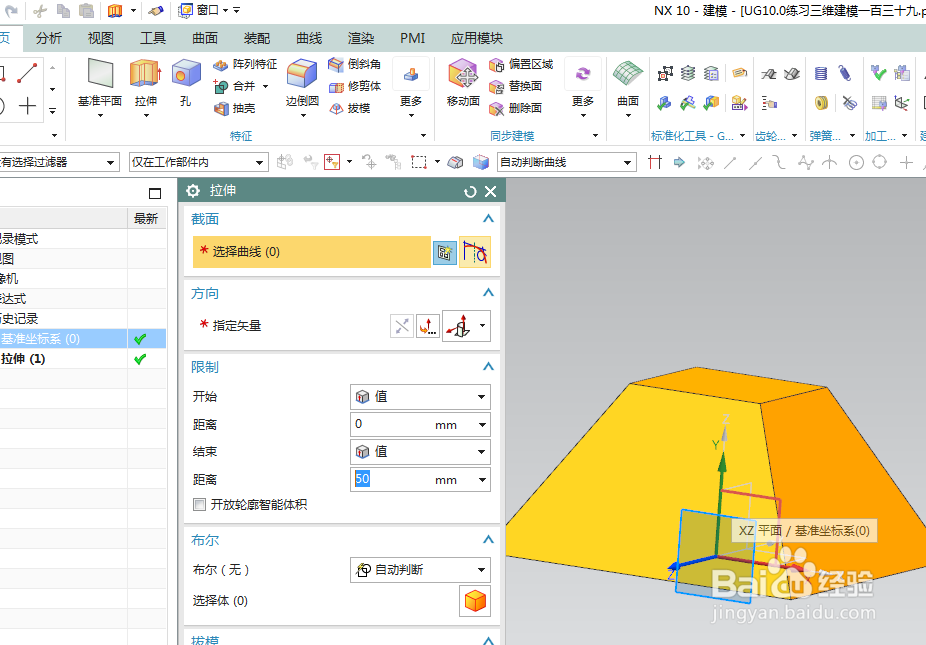Click the 基准平面 (Datum Plane) icon
This screenshot has height=645, width=926.
click(x=98, y=78)
